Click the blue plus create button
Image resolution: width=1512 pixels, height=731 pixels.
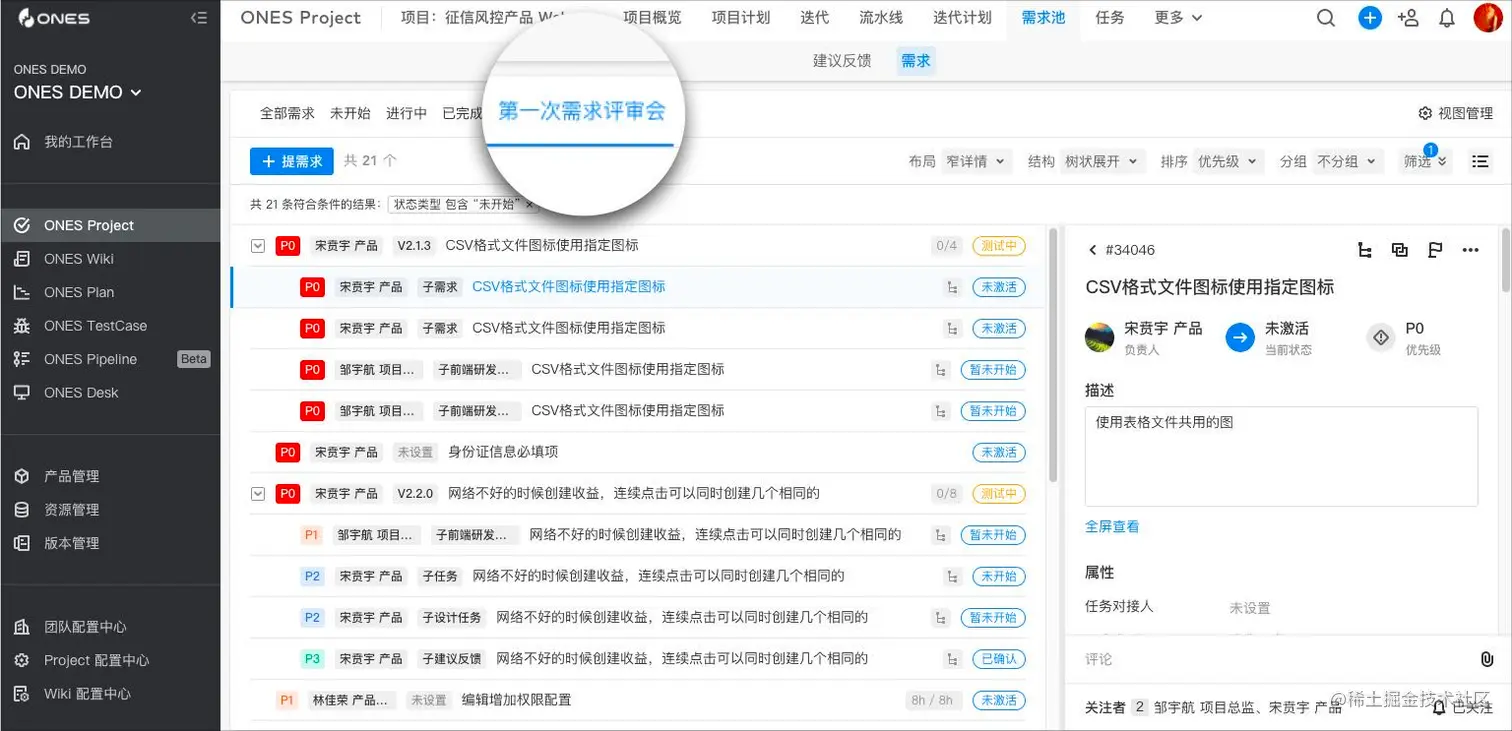point(1370,18)
